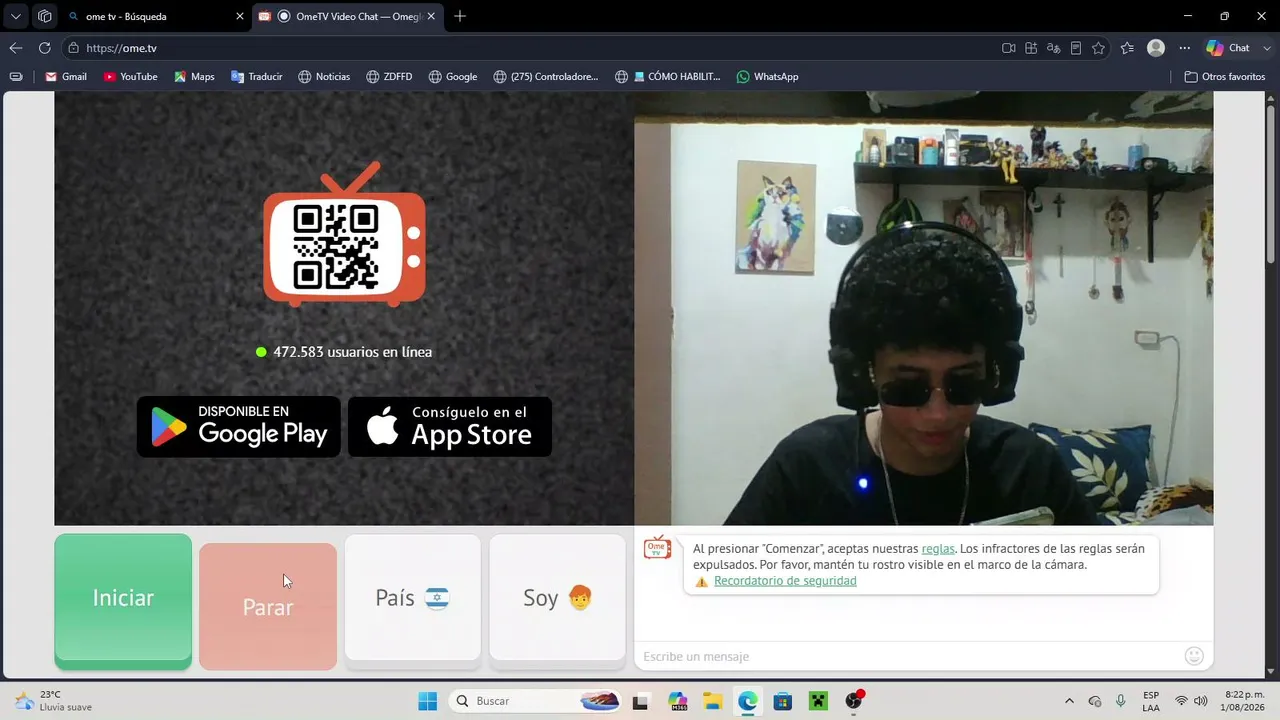This screenshot has height=720, width=1280.
Task: Open the CÓMO HABILIT... bookmark
Action: [x=667, y=76]
